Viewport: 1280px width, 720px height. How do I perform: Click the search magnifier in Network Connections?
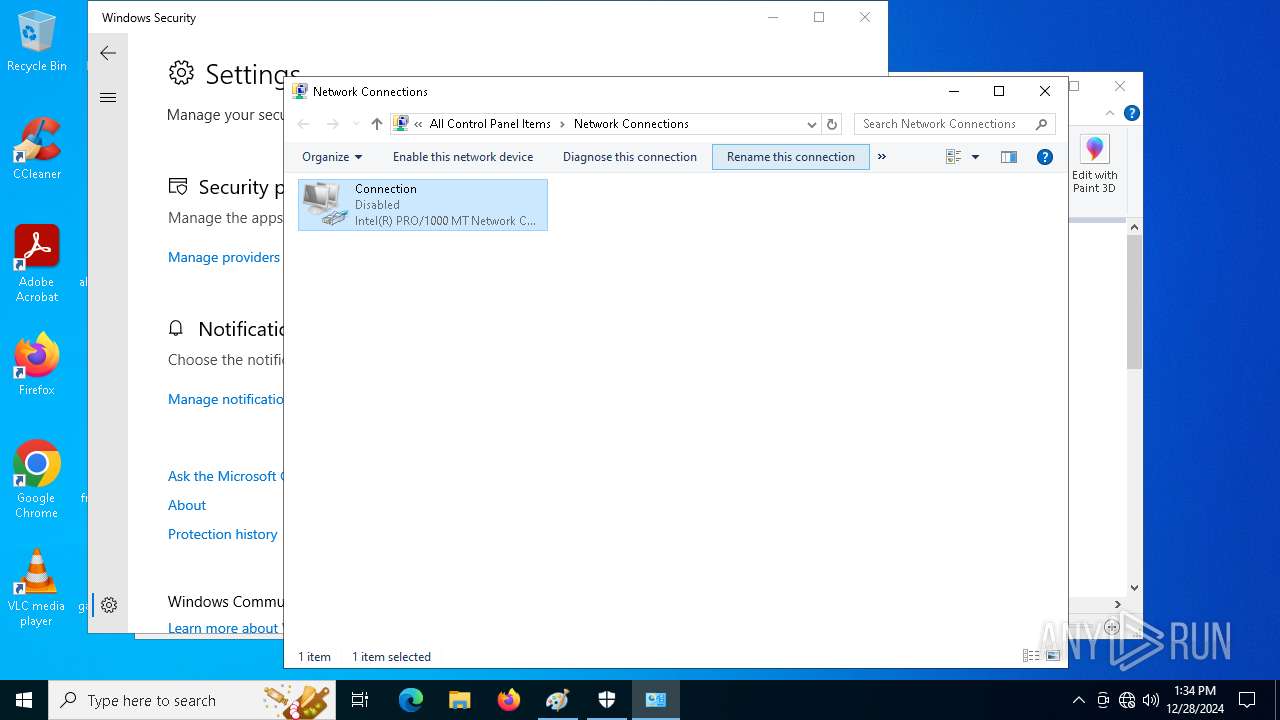[1041, 124]
